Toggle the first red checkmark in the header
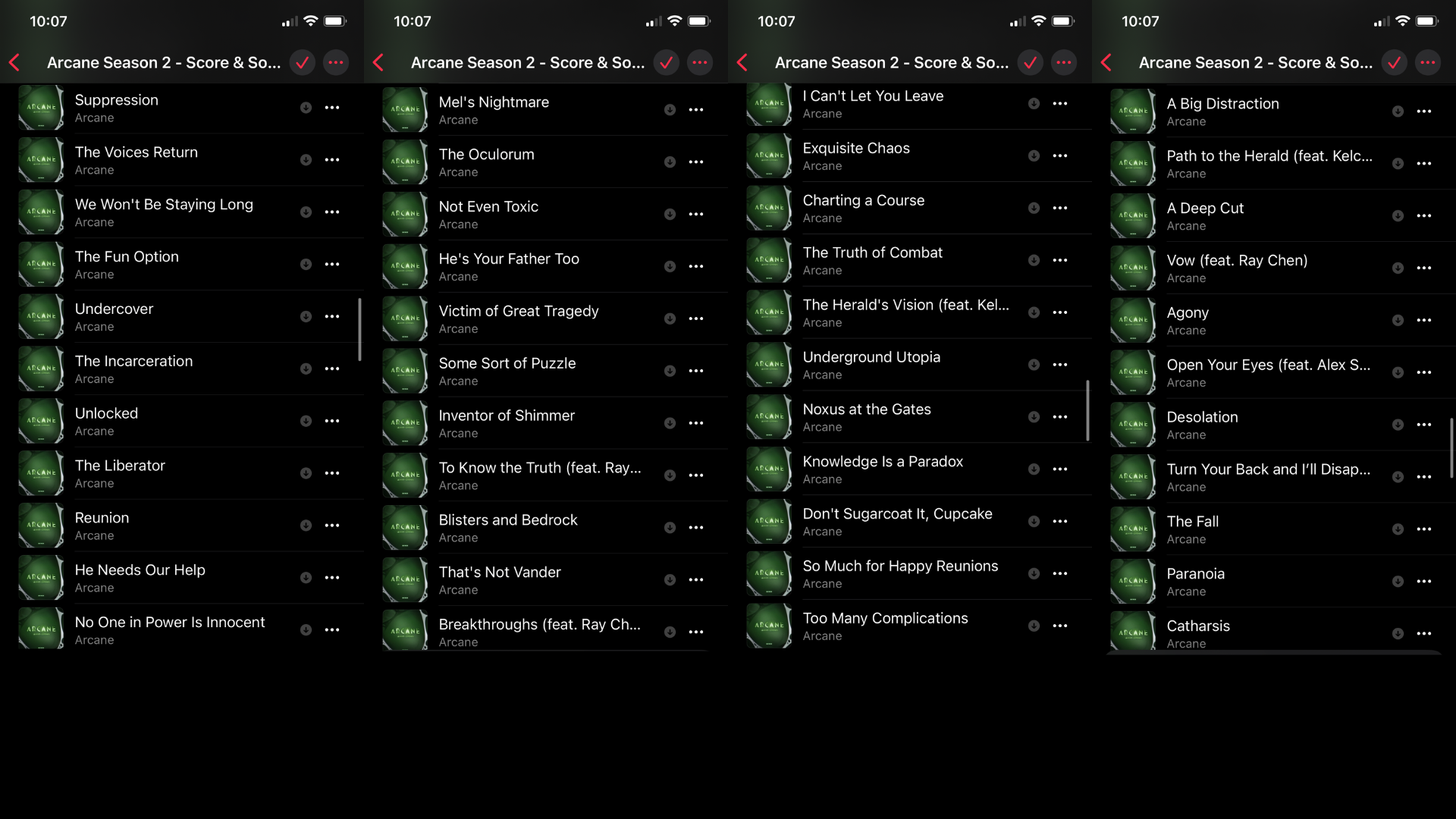Viewport: 1456px width, 819px height. point(302,62)
